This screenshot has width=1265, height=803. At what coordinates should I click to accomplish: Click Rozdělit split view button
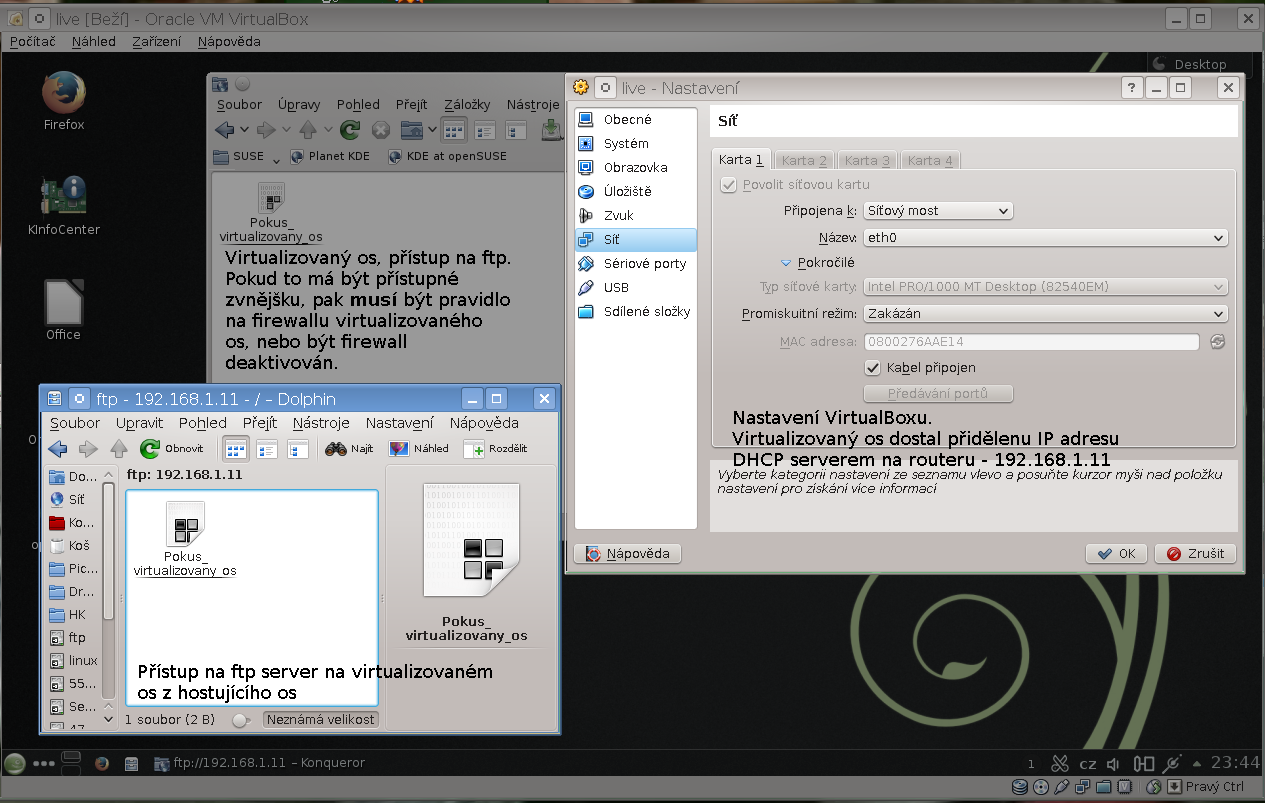[495, 449]
